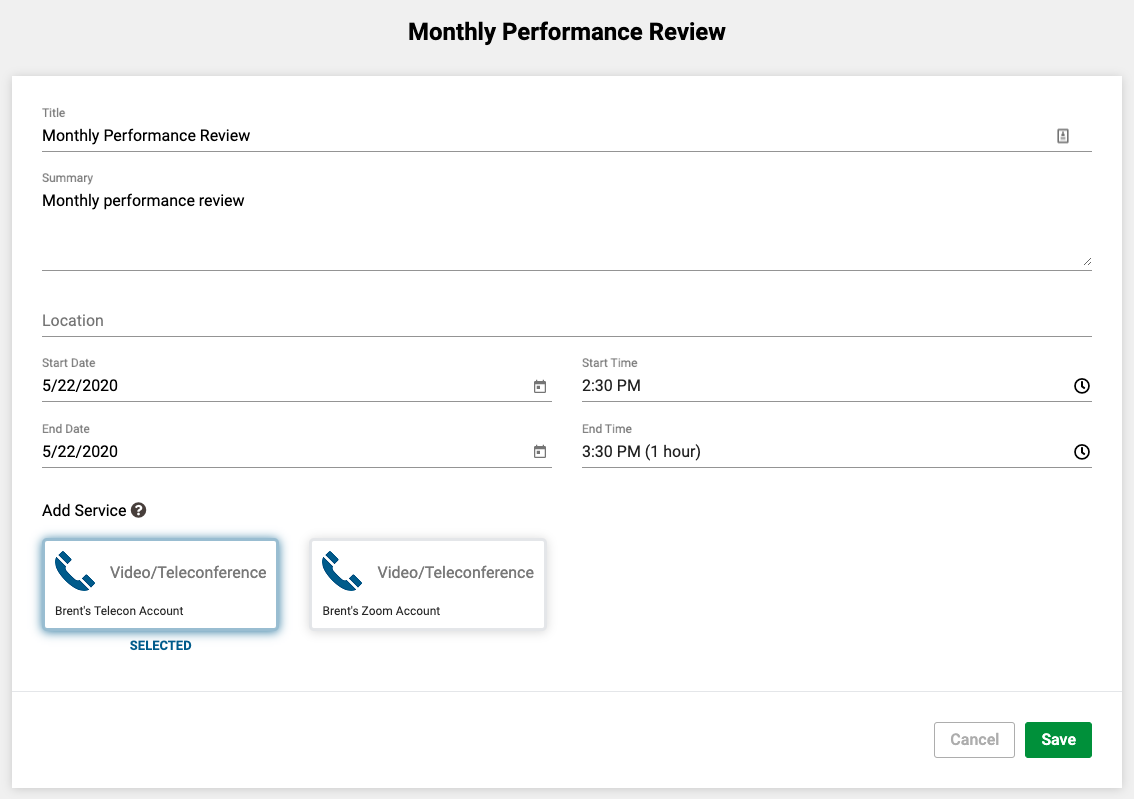Click the End Time field label

[607, 429]
